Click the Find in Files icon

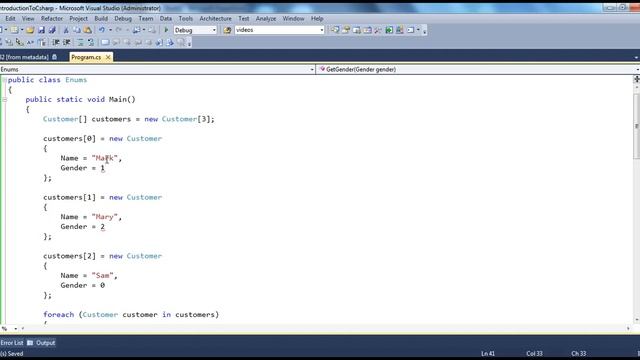click(x=227, y=30)
